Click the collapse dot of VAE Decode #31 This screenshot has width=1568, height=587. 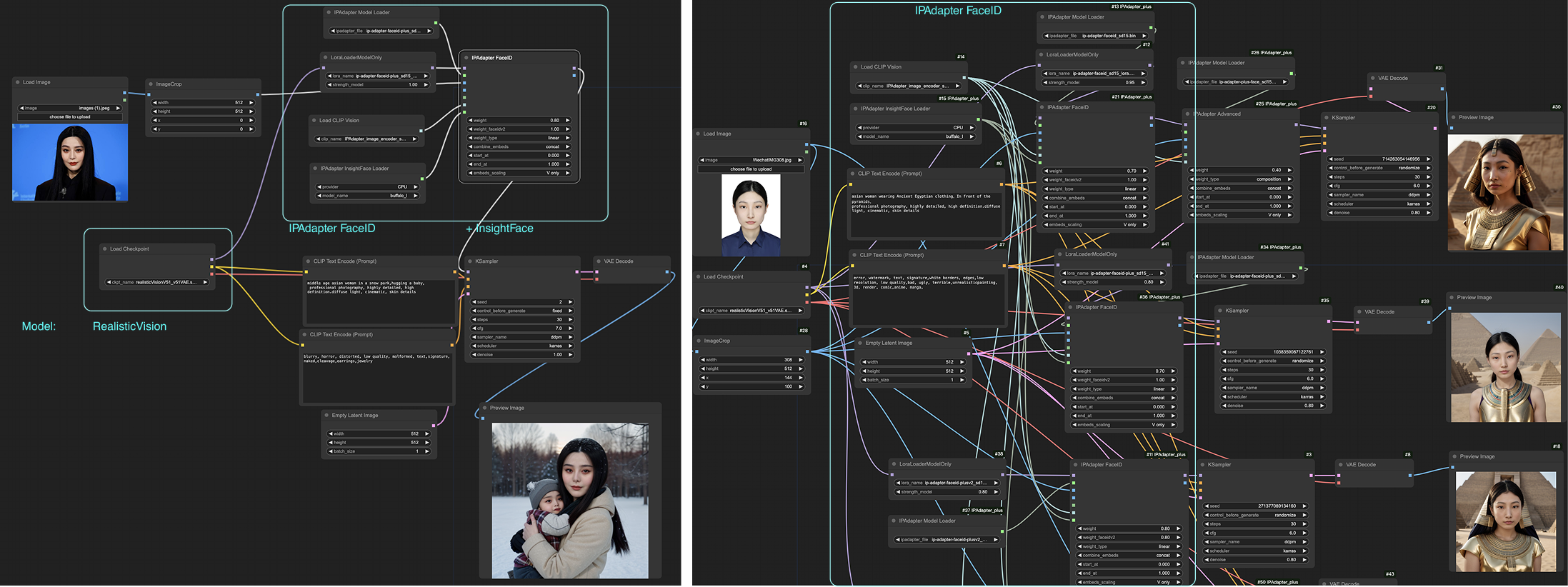1373,78
